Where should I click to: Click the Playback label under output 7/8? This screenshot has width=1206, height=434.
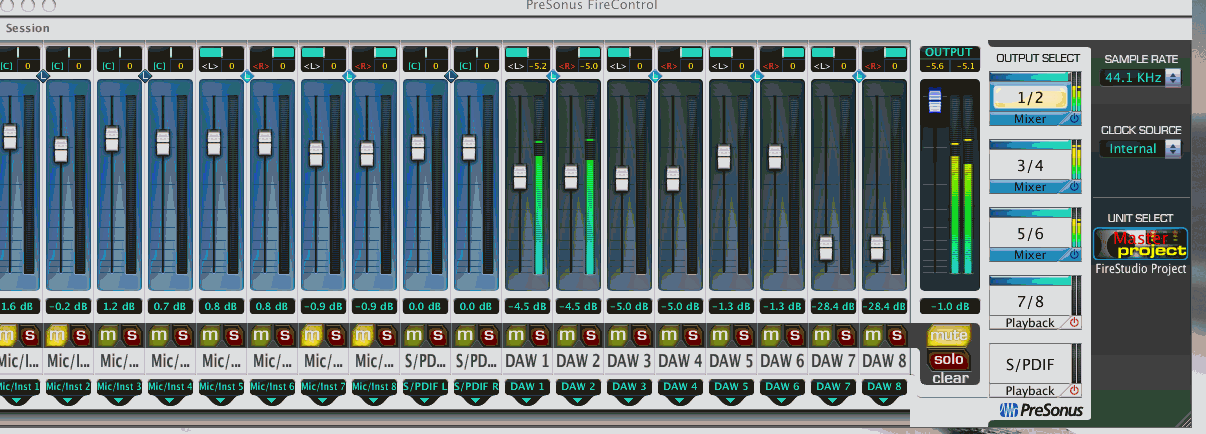[1030, 323]
